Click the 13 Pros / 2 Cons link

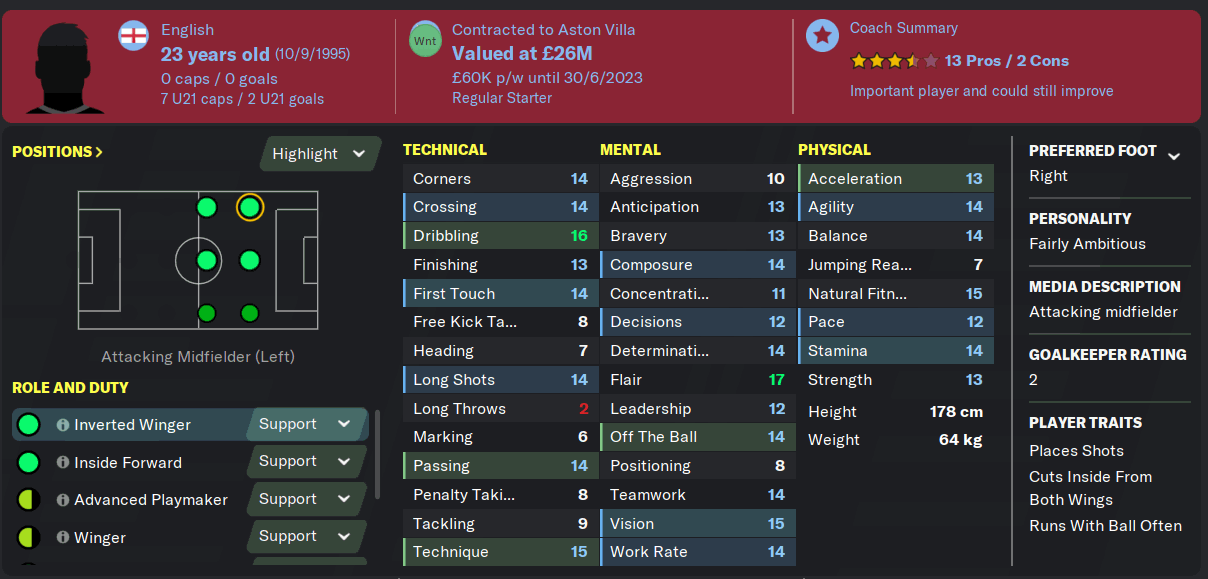[1006, 61]
